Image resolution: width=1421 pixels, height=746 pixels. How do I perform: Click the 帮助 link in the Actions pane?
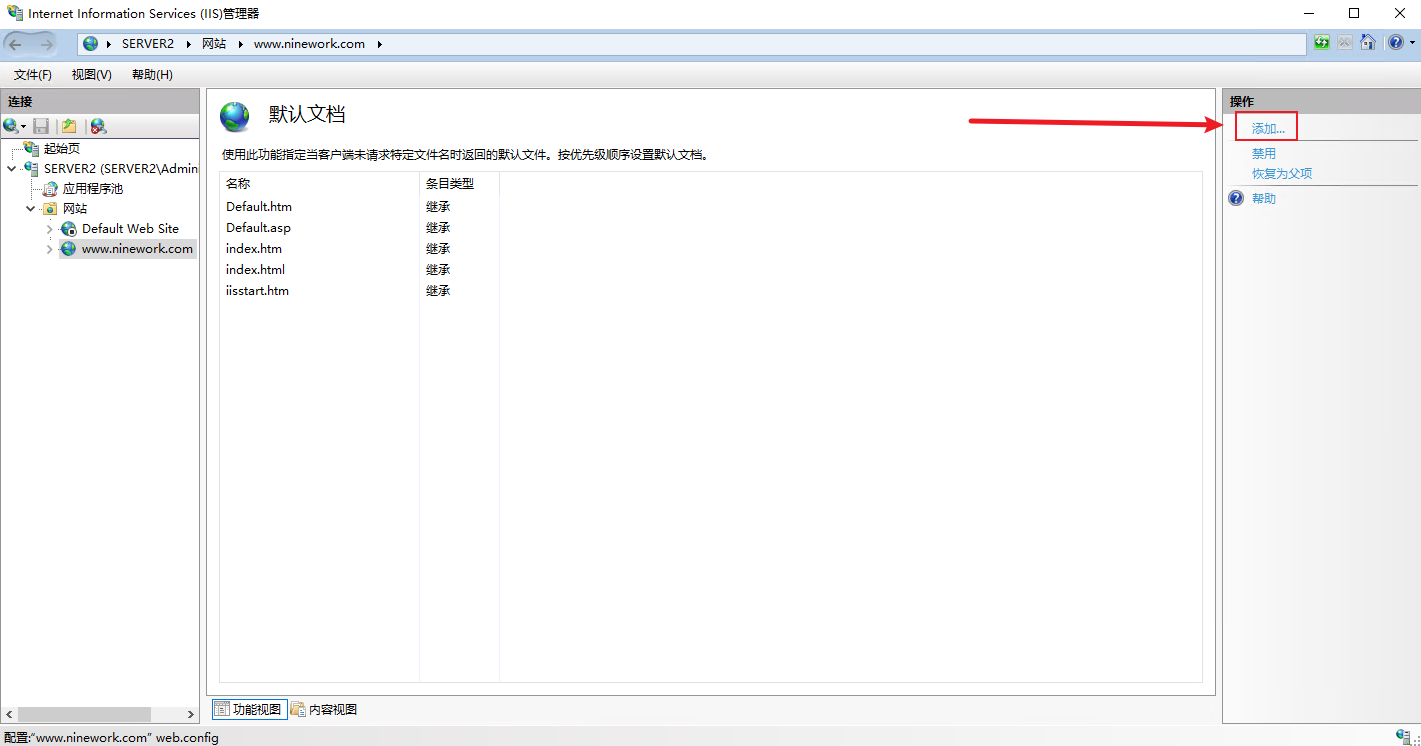point(1264,198)
